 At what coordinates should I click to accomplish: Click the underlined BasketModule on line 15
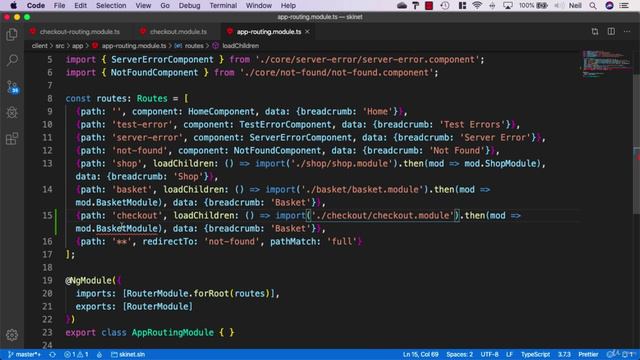(x=127, y=229)
